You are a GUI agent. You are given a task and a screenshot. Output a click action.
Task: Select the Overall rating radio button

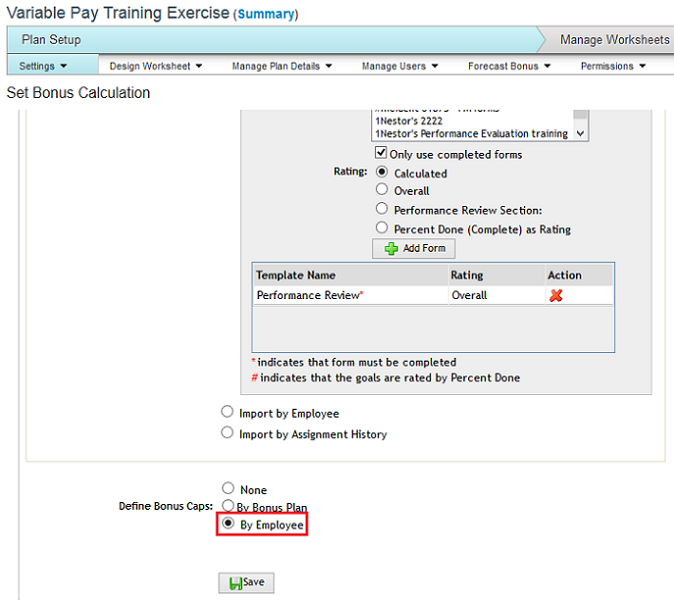[382, 189]
